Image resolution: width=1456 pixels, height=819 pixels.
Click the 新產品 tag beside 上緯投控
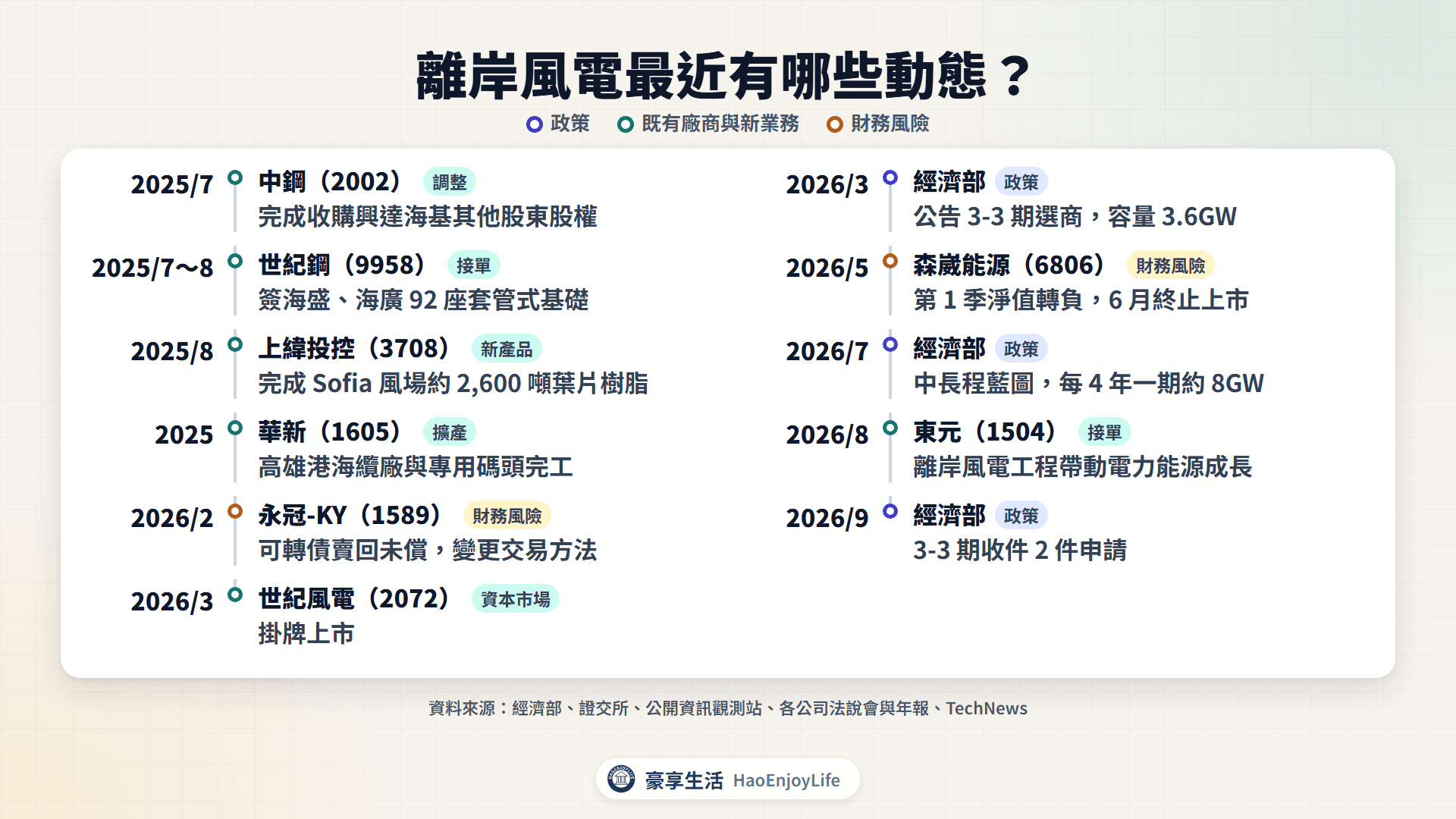coord(507,349)
